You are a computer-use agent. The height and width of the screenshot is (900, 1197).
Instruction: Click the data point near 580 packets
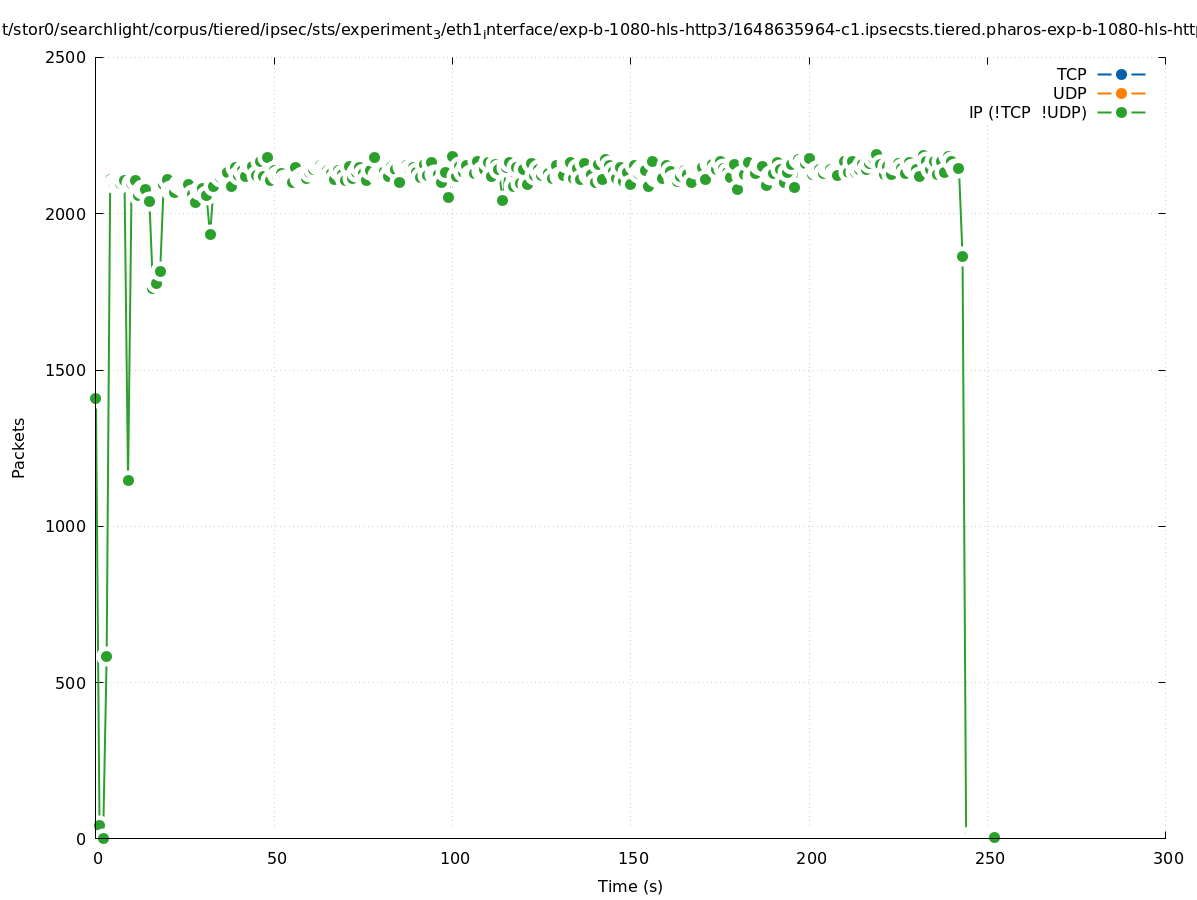coord(106,656)
